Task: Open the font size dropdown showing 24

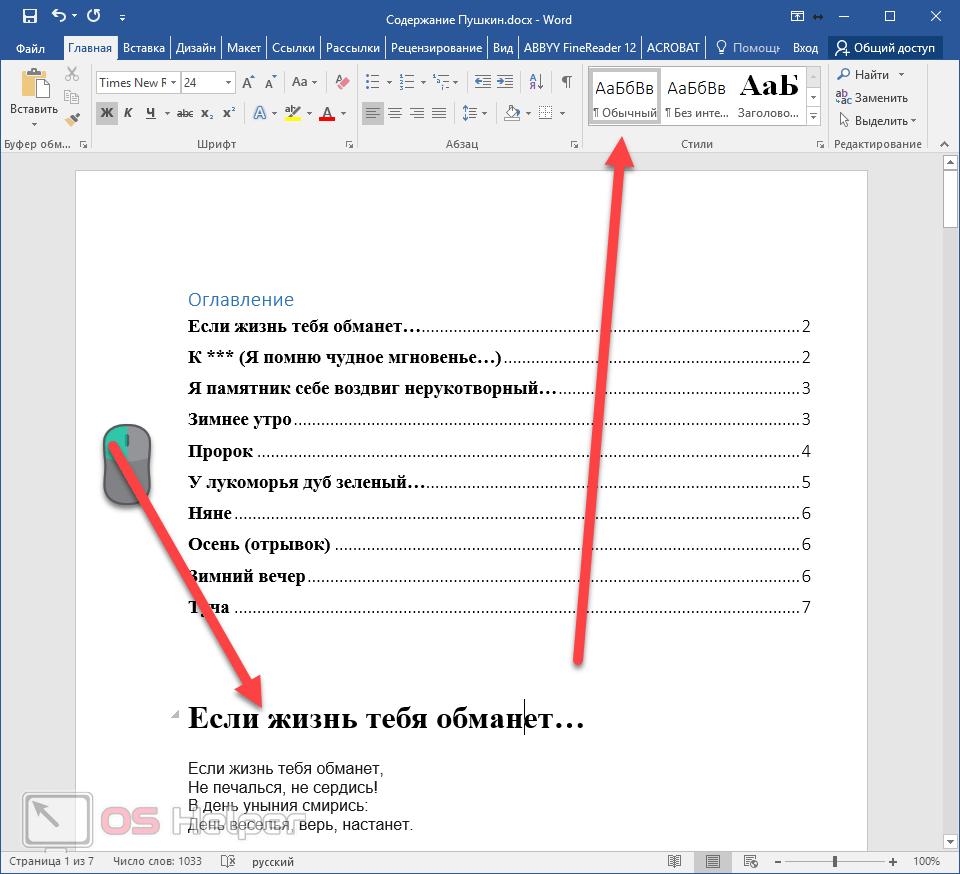Action: [x=228, y=83]
